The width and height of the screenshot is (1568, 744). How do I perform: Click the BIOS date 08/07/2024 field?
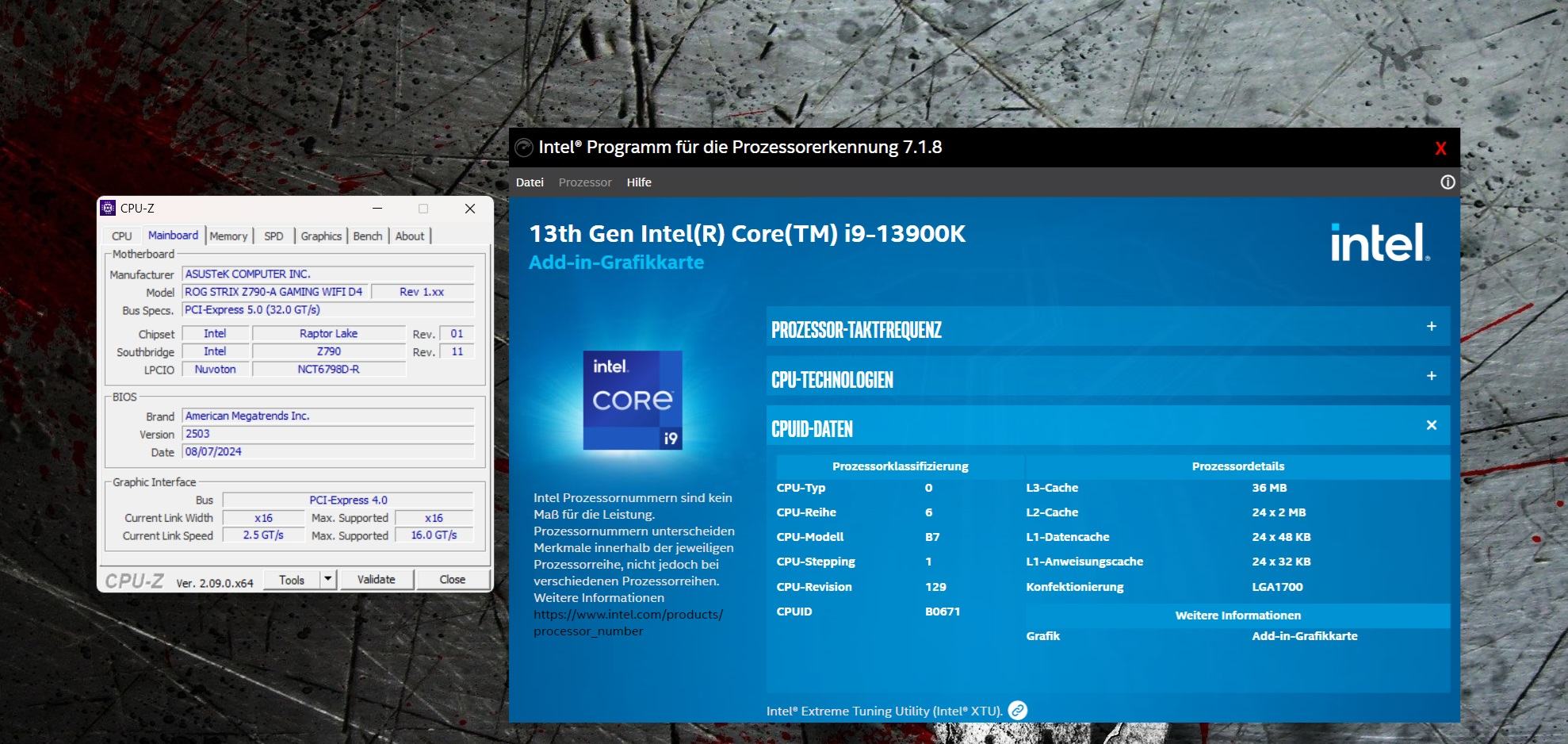(328, 452)
